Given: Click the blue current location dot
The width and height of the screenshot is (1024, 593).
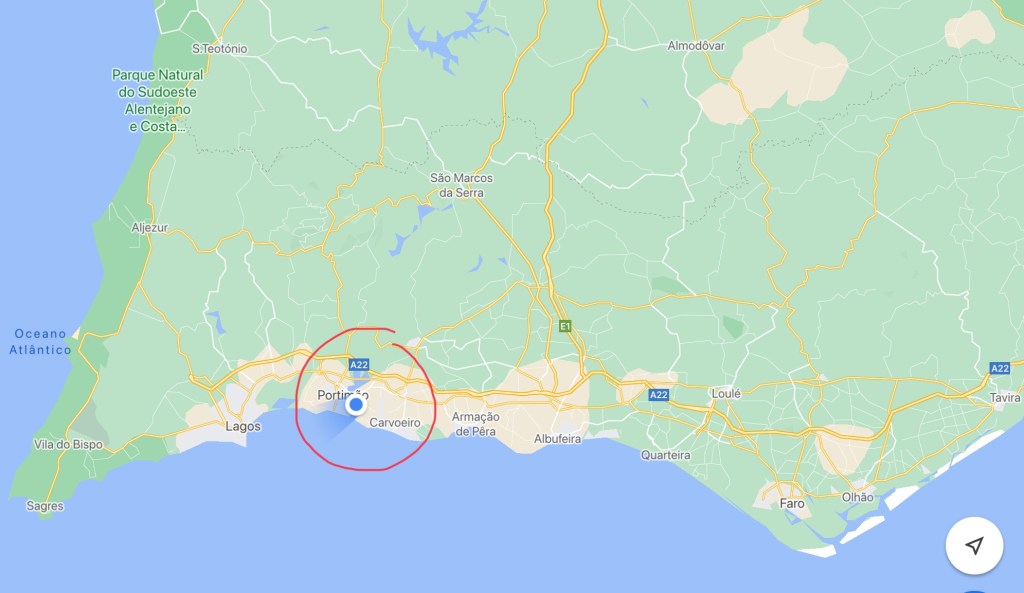Looking at the screenshot, I should (x=356, y=405).
